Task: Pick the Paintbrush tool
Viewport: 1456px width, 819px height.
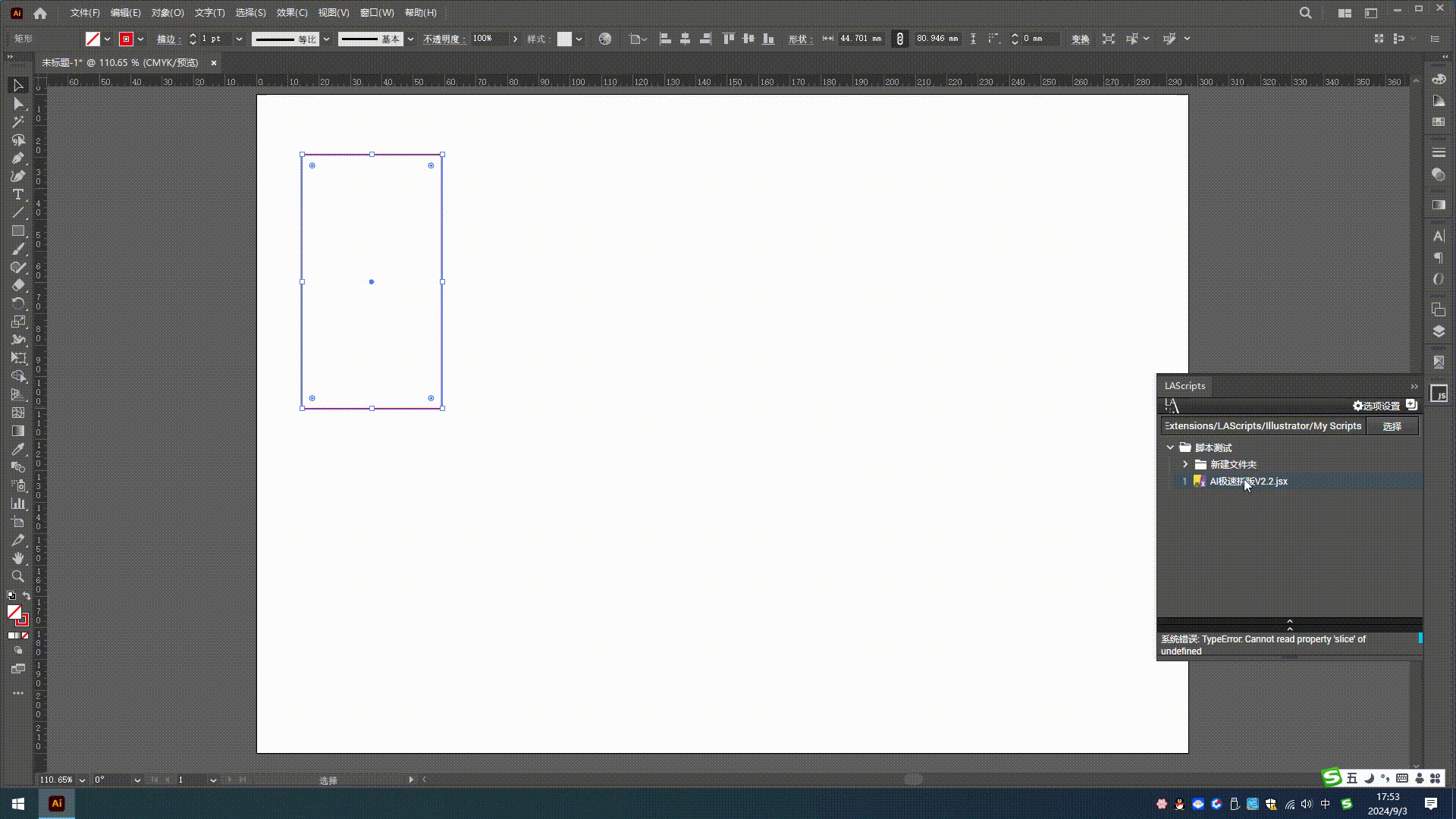Action: tap(17, 249)
